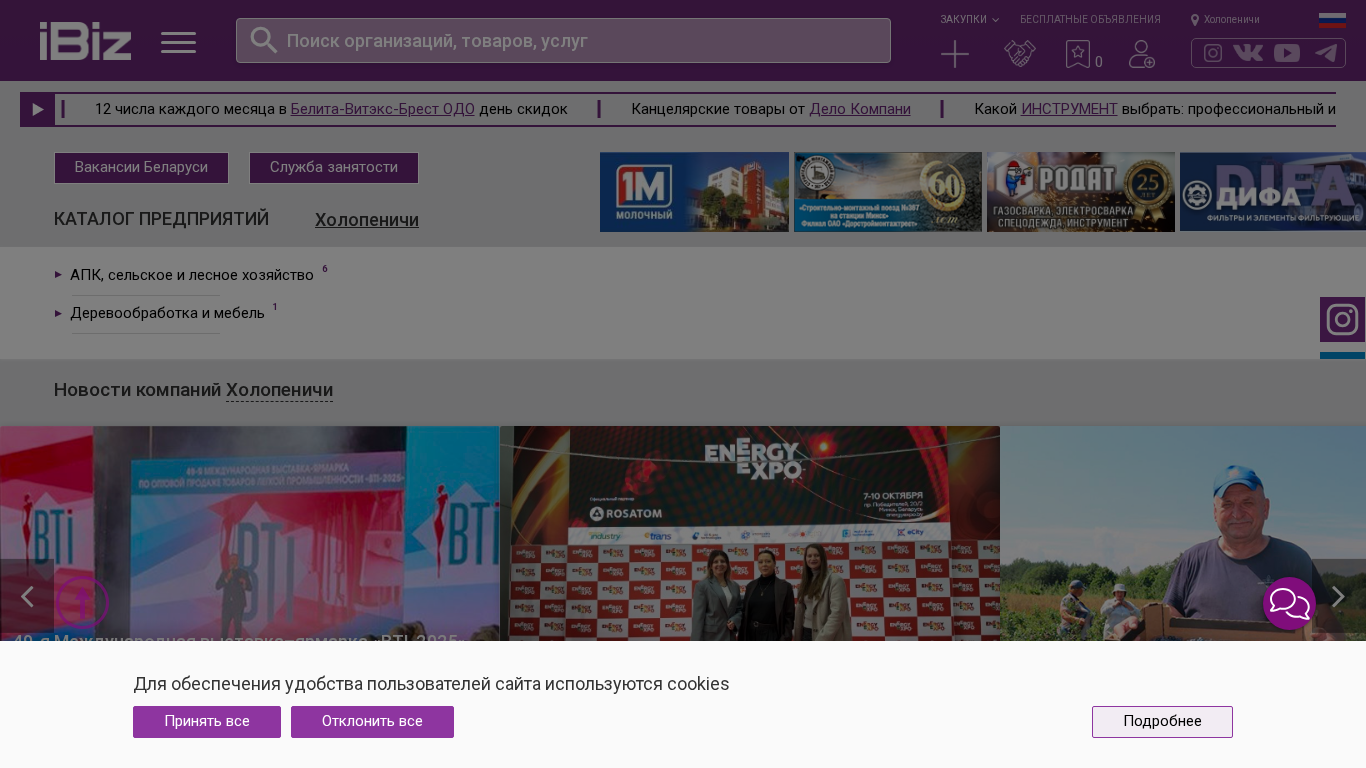
Task: Open the YouTube channel icon
Action: click(1287, 53)
